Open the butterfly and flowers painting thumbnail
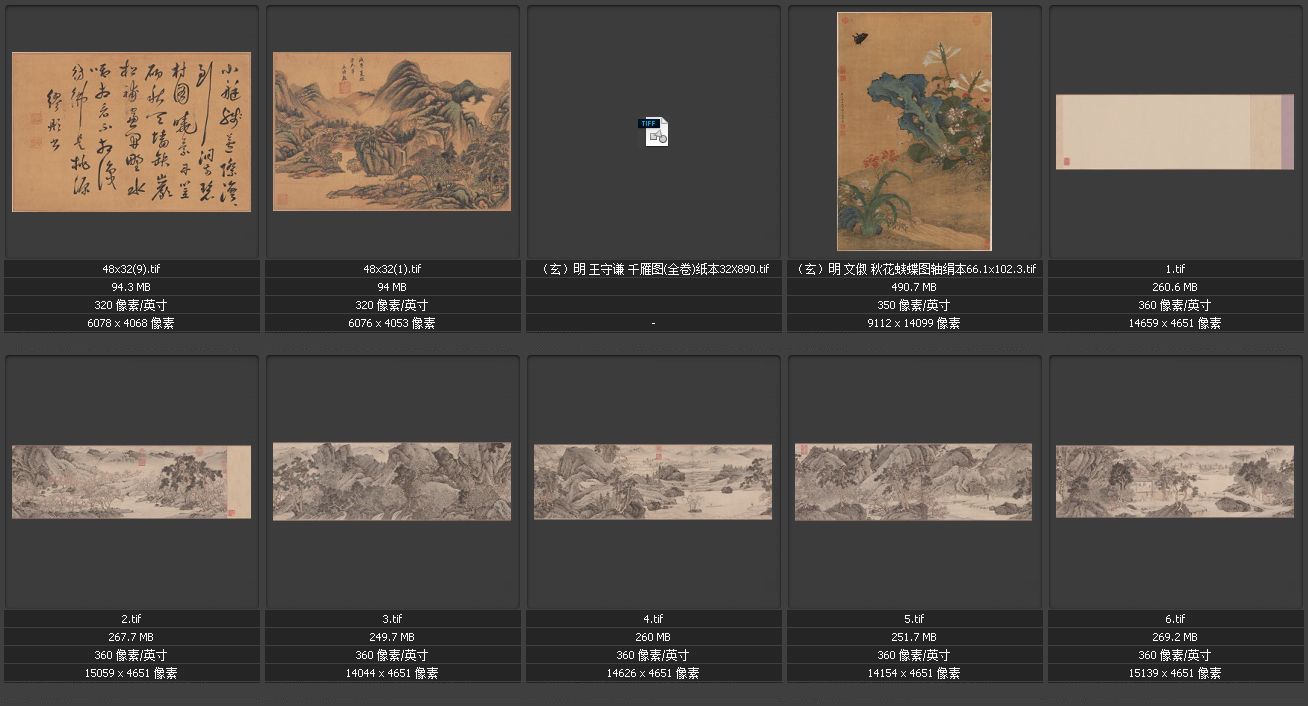 point(914,131)
